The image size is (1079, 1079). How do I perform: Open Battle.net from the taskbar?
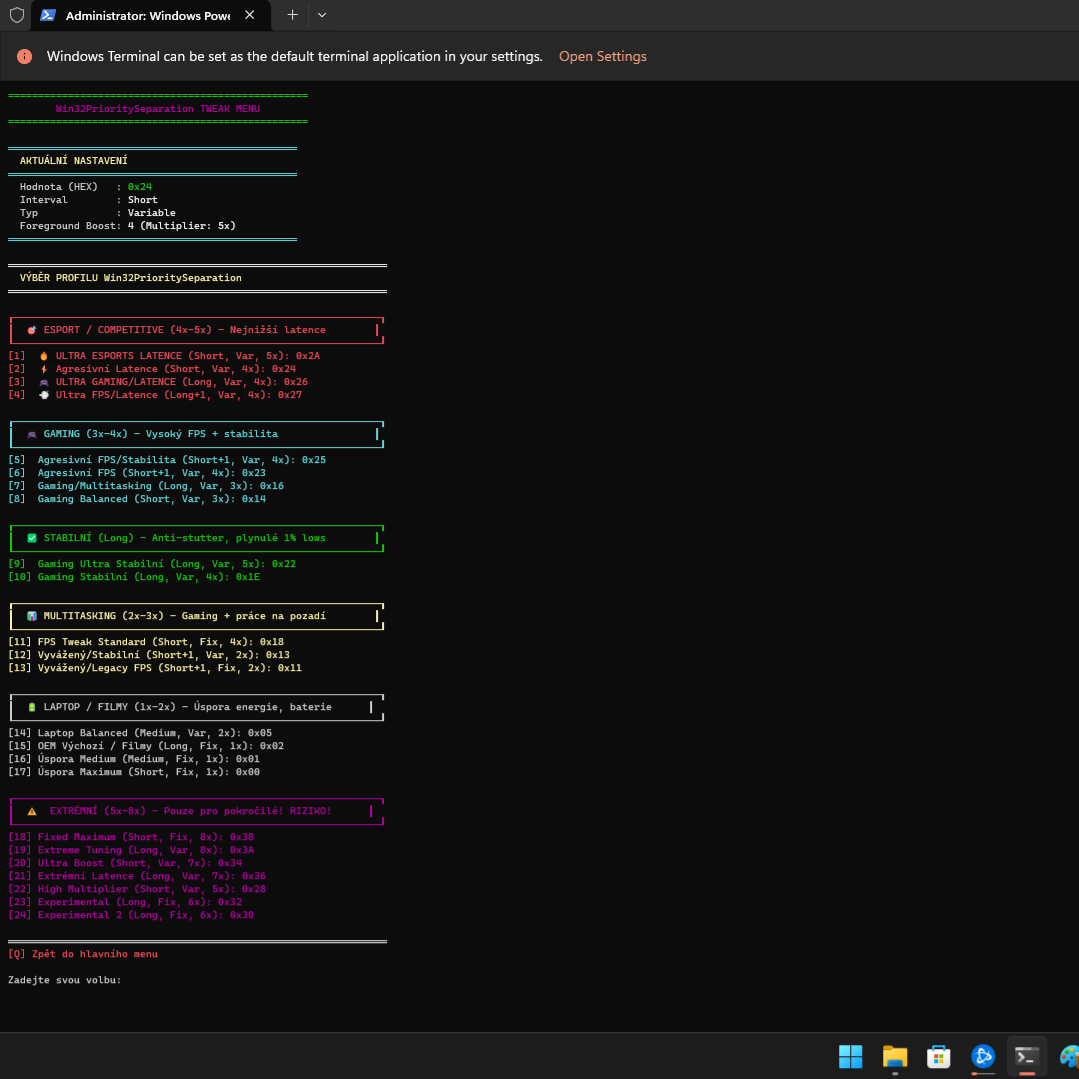click(983, 1056)
